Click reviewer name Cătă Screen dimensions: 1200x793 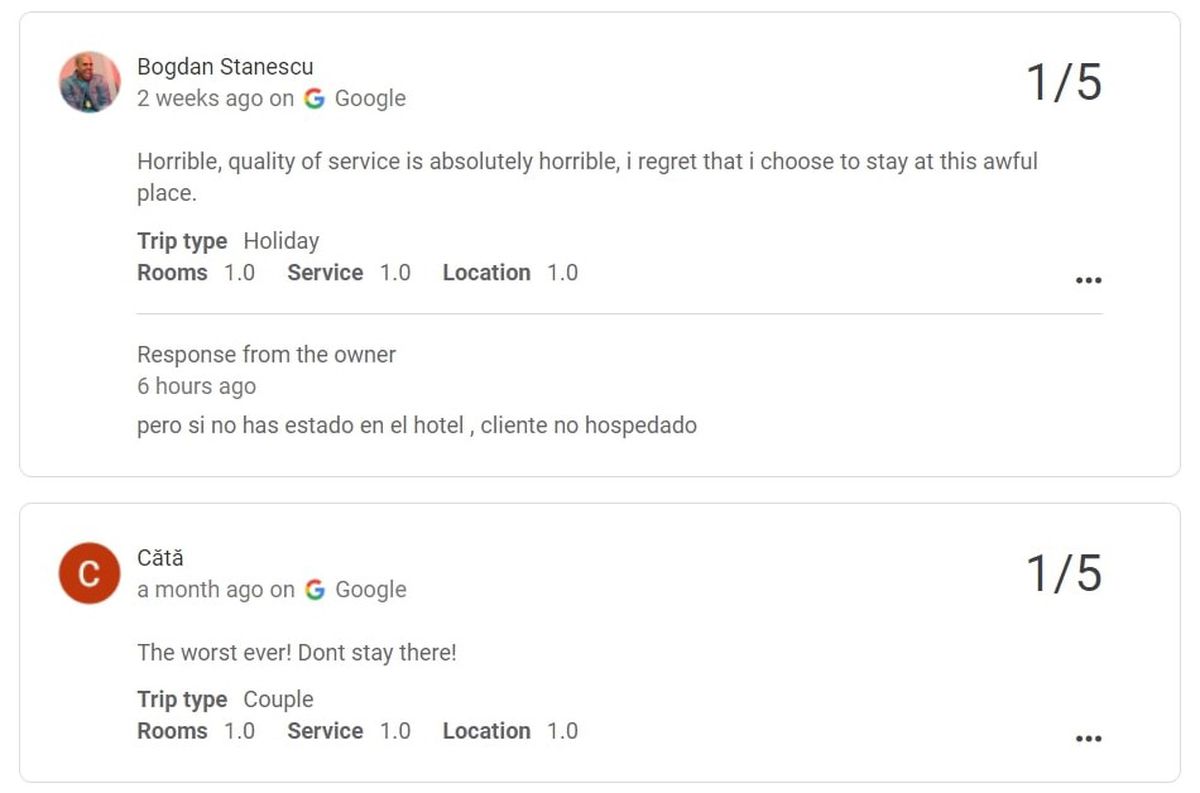[x=160, y=558]
